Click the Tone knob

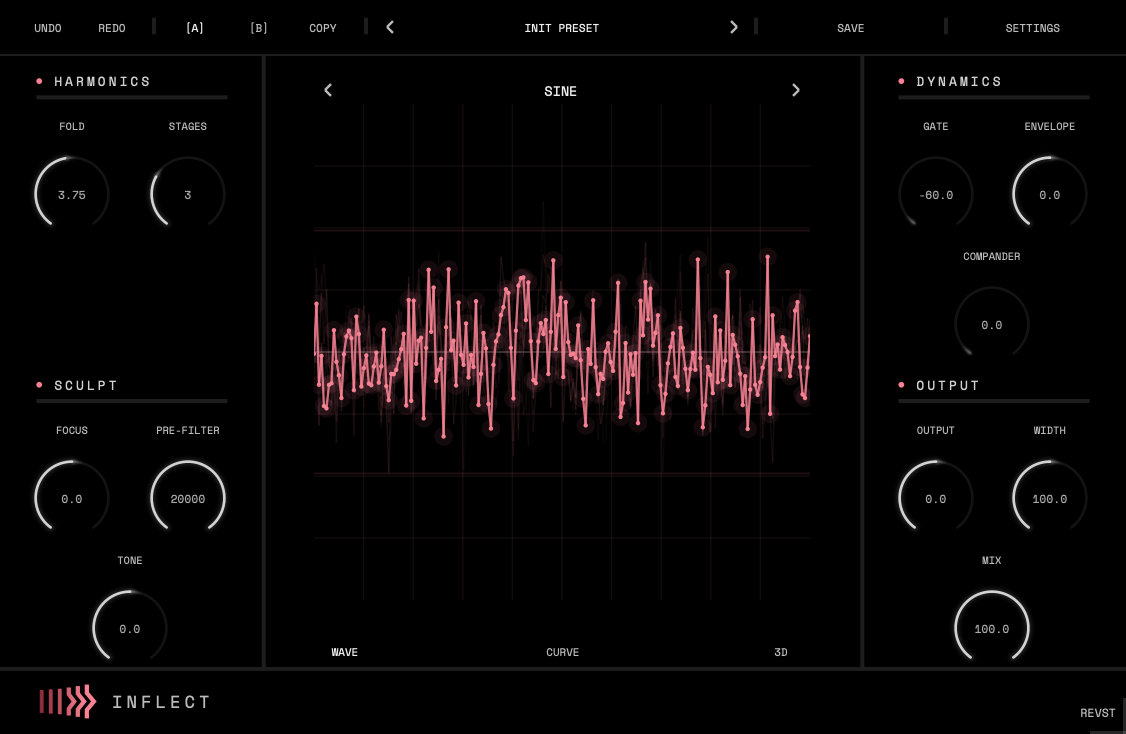coord(129,628)
